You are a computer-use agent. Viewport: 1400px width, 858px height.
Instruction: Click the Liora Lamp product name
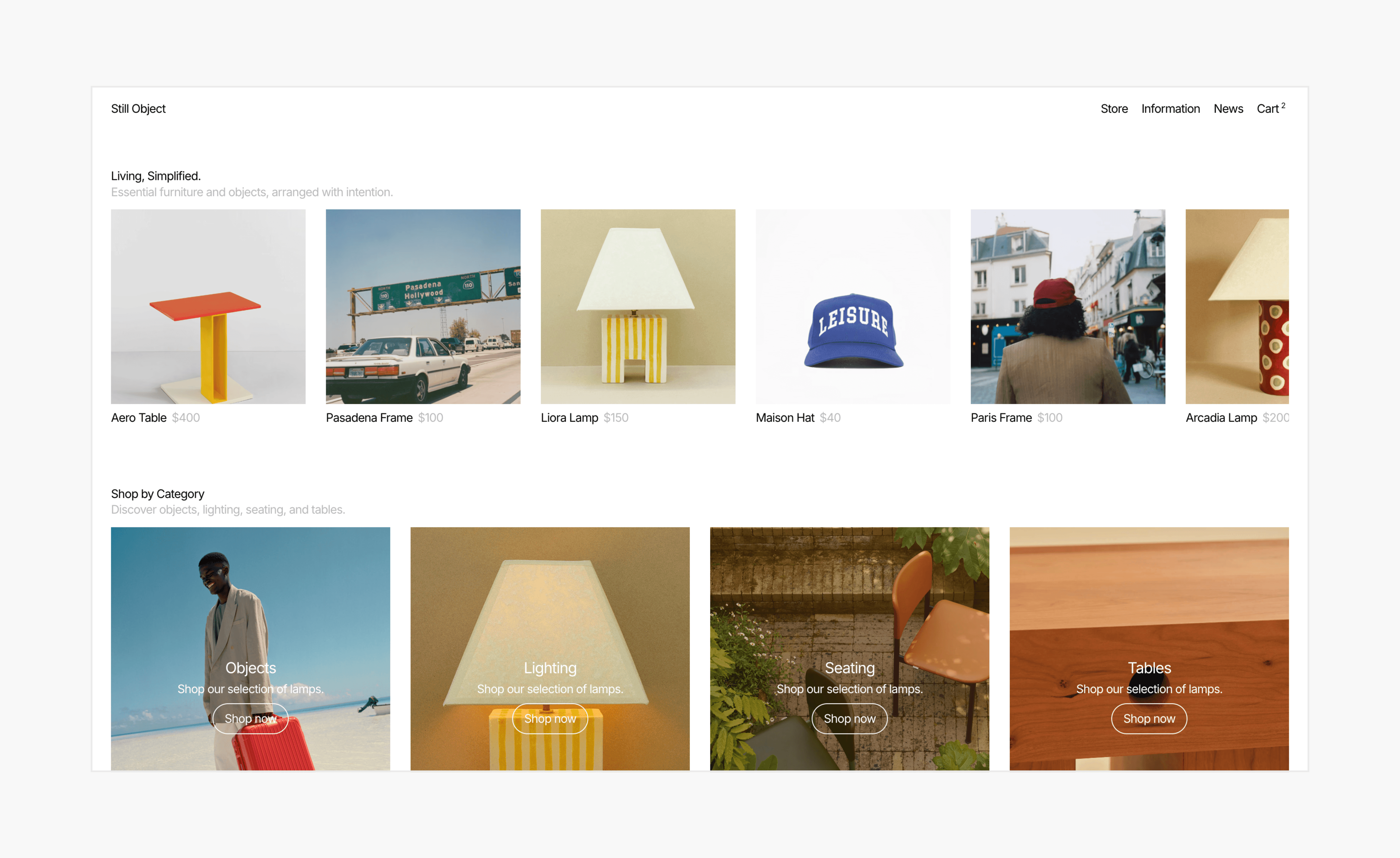coord(569,418)
